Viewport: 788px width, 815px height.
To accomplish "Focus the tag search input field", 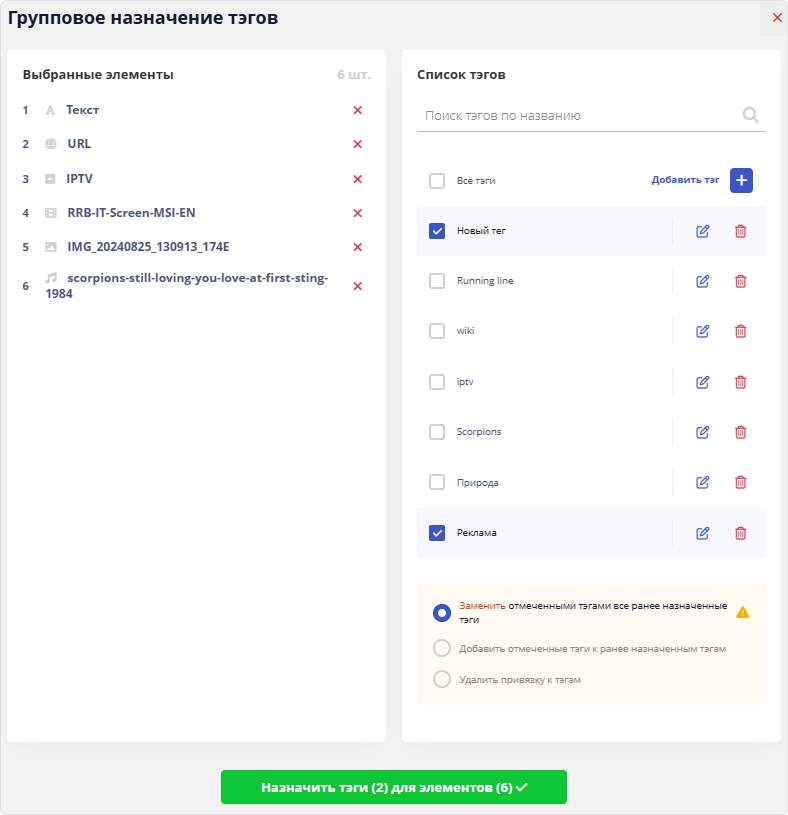I will pyautogui.click(x=580, y=116).
